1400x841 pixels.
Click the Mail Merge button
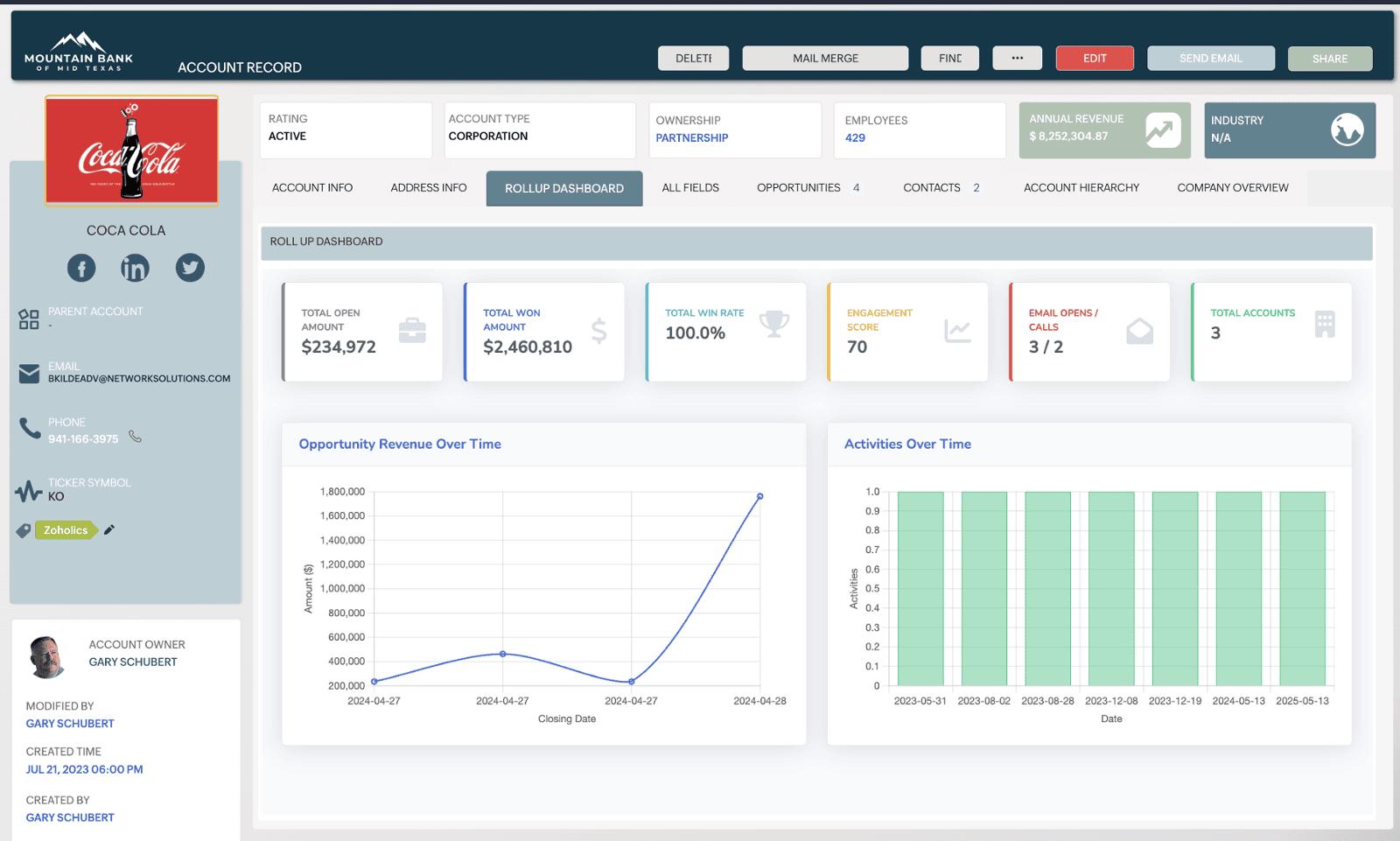(x=825, y=58)
